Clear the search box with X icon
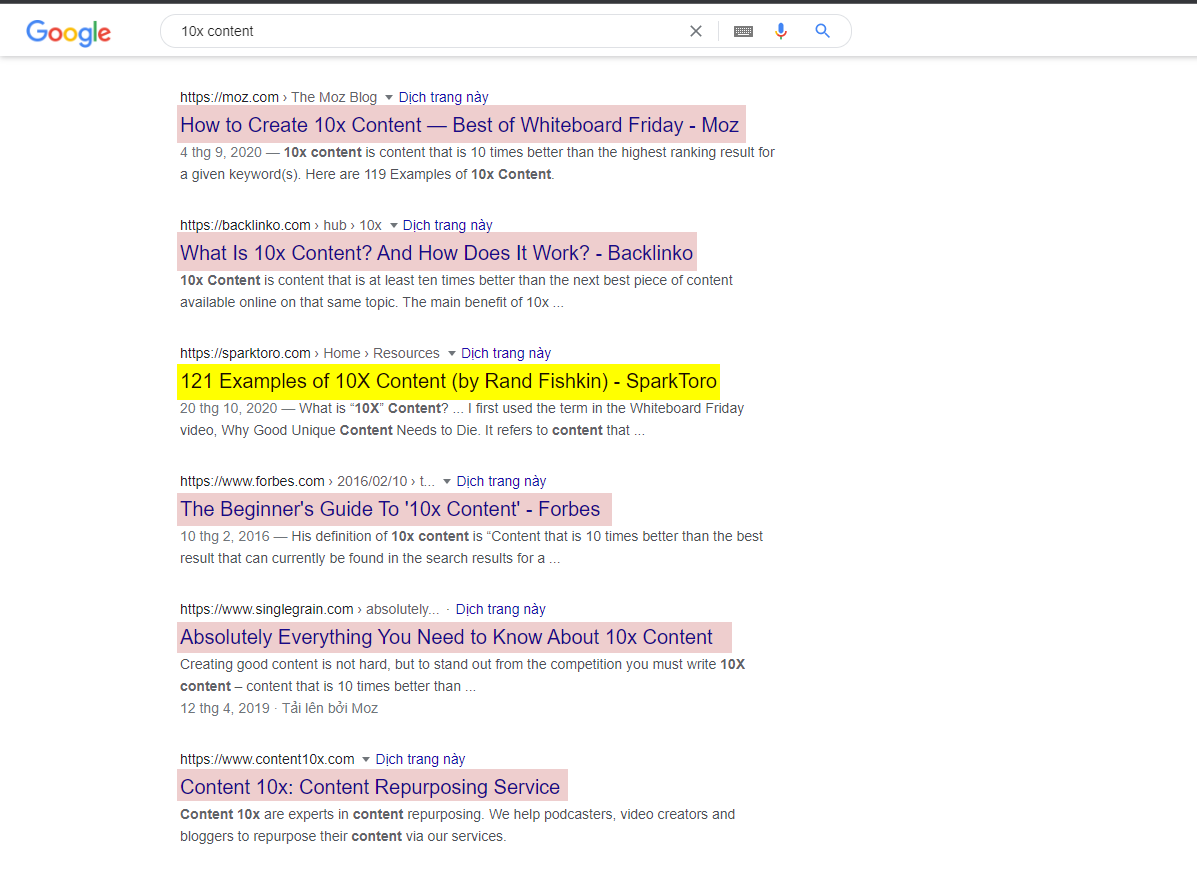This screenshot has width=1197, height=875. coord(695,31)
